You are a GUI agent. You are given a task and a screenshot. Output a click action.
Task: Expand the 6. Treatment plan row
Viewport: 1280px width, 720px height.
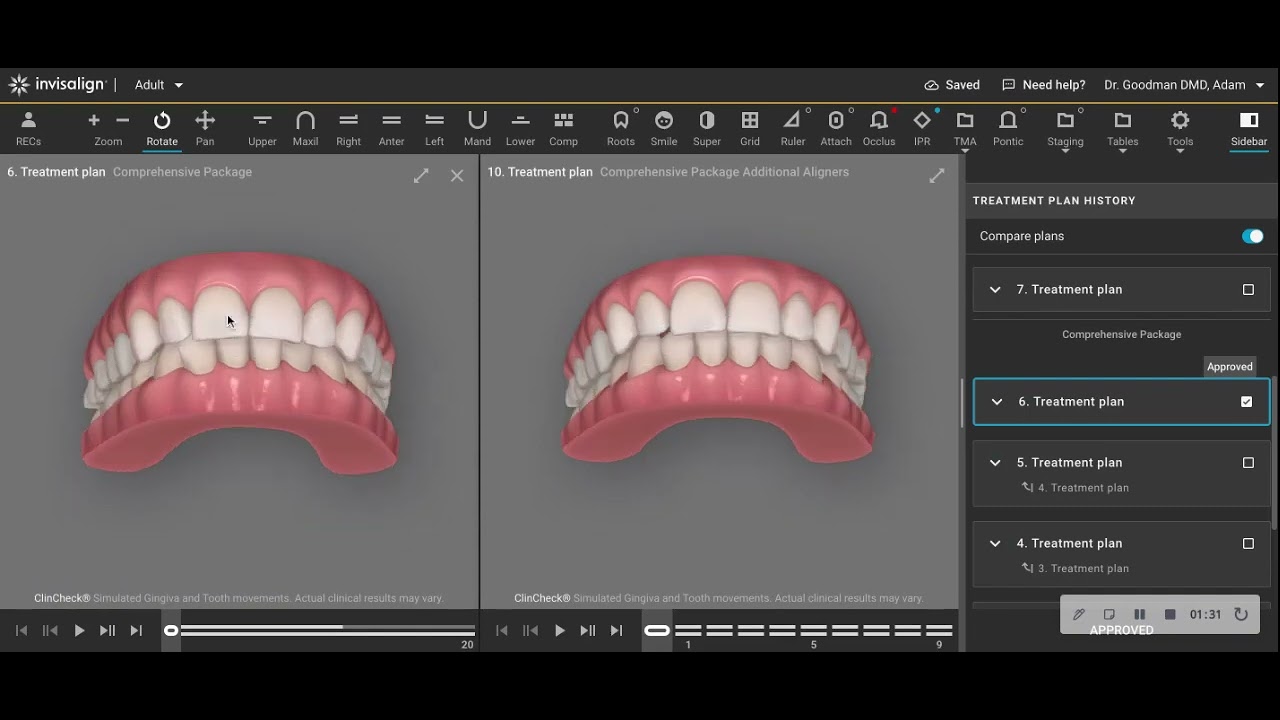(996, 402)
